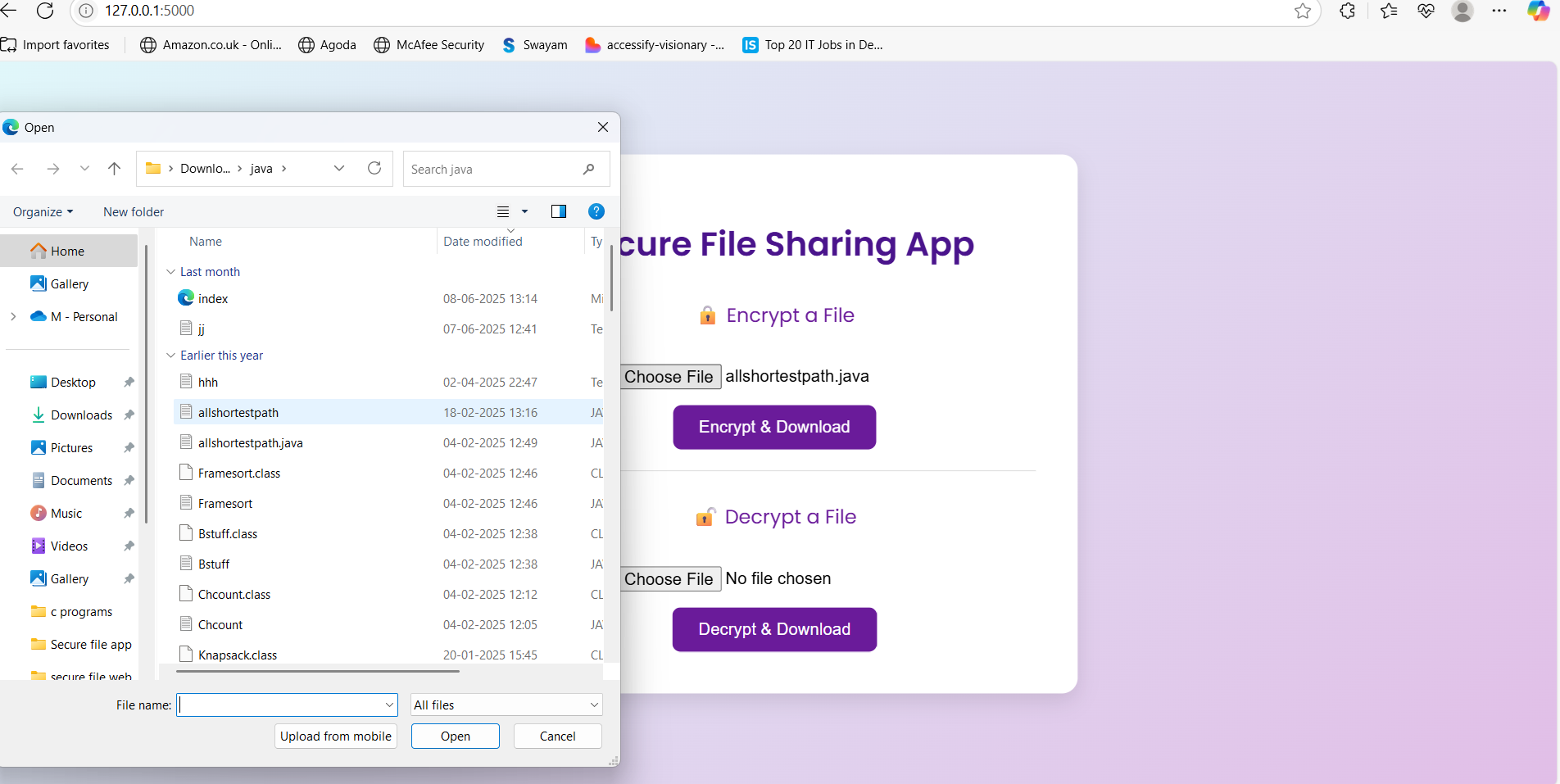The height and width of the screenshot is (784, 1560).
Task: Collapse the Earlier this year group
Action: 170,356
